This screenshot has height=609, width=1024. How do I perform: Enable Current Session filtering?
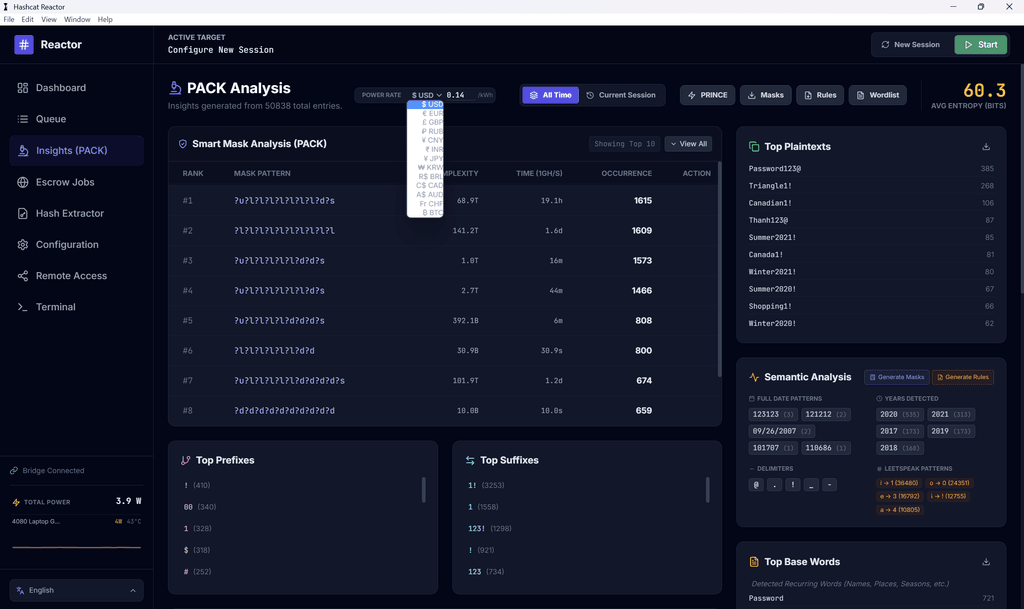click(621, 94)
